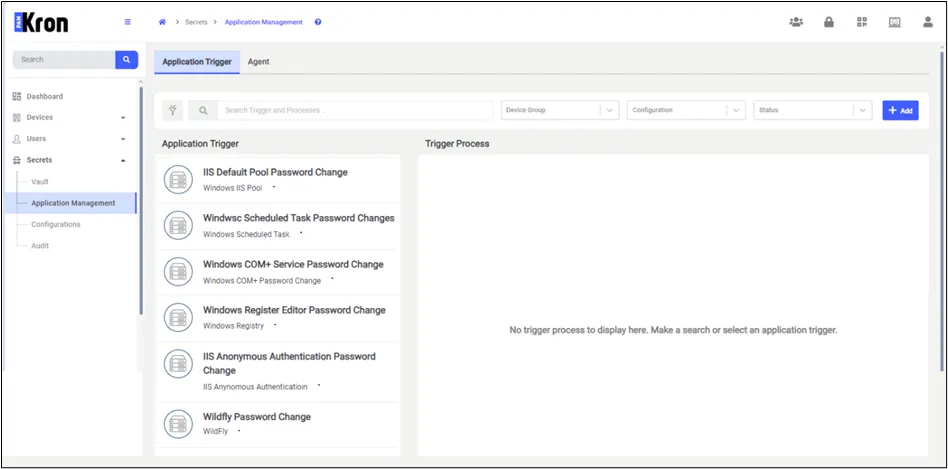Click the IIS Anynomous Authenticatioin subtitle
The image size is (948, 469).
click(255, 386)
